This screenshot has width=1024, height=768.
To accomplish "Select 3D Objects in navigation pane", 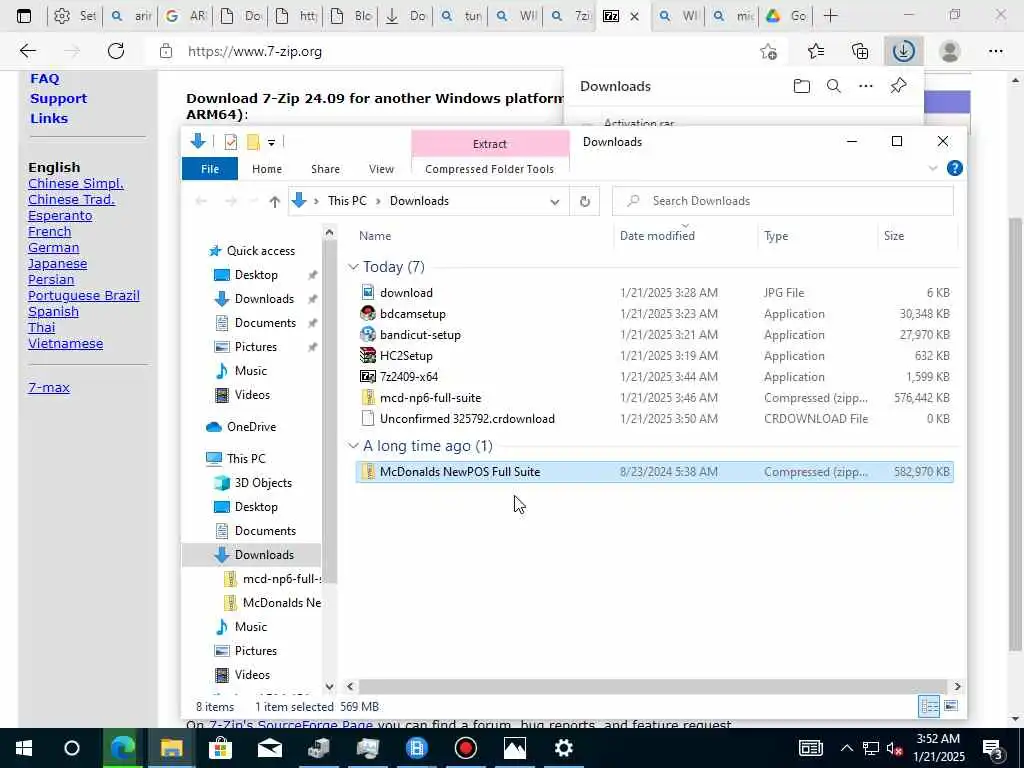I will pos(263,483).
